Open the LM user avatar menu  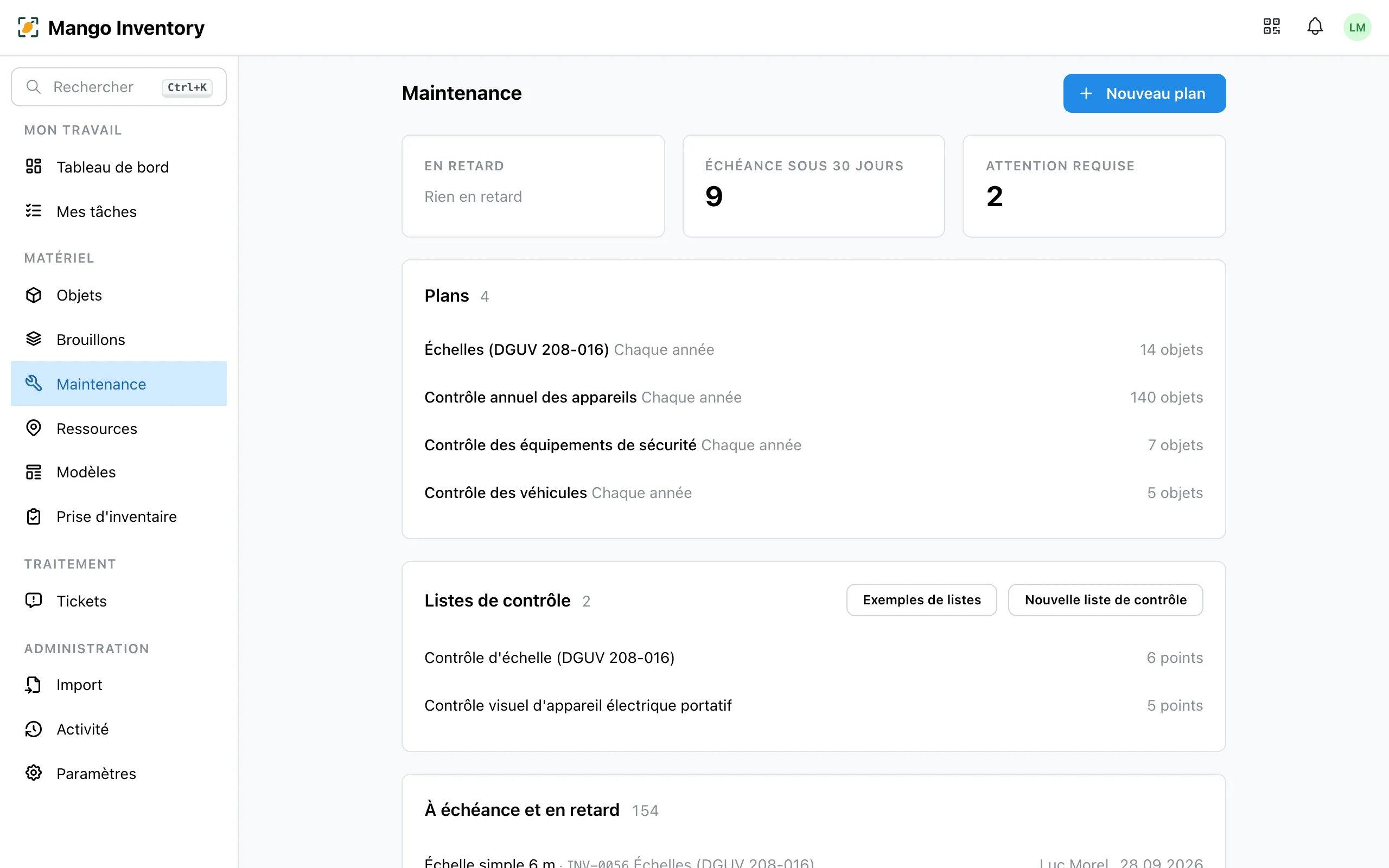[1357, 27]
